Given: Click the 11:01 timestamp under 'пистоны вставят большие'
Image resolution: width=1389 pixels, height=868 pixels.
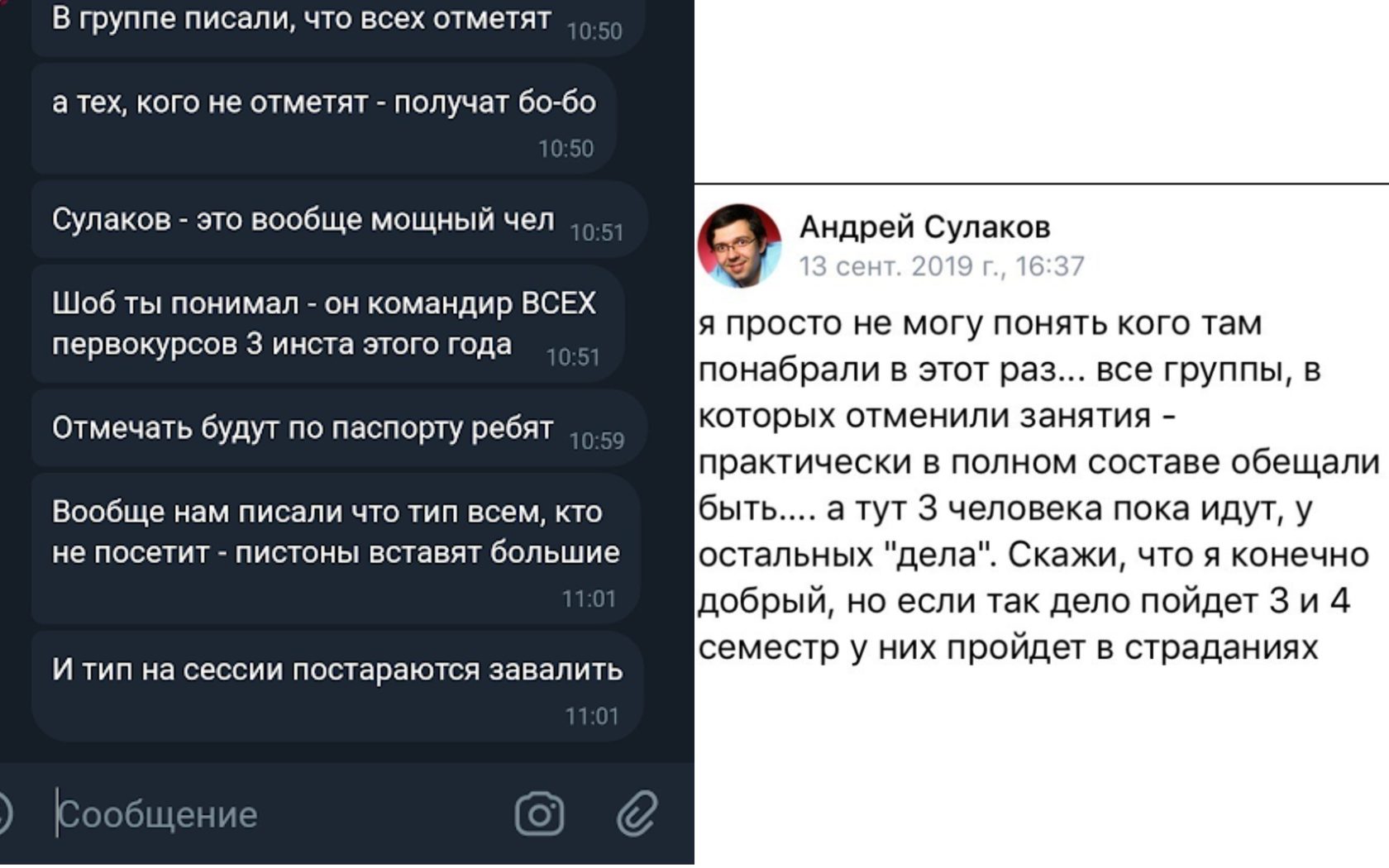Looking at the screenshot, I should pyautogui.click(x=589, y=599).
